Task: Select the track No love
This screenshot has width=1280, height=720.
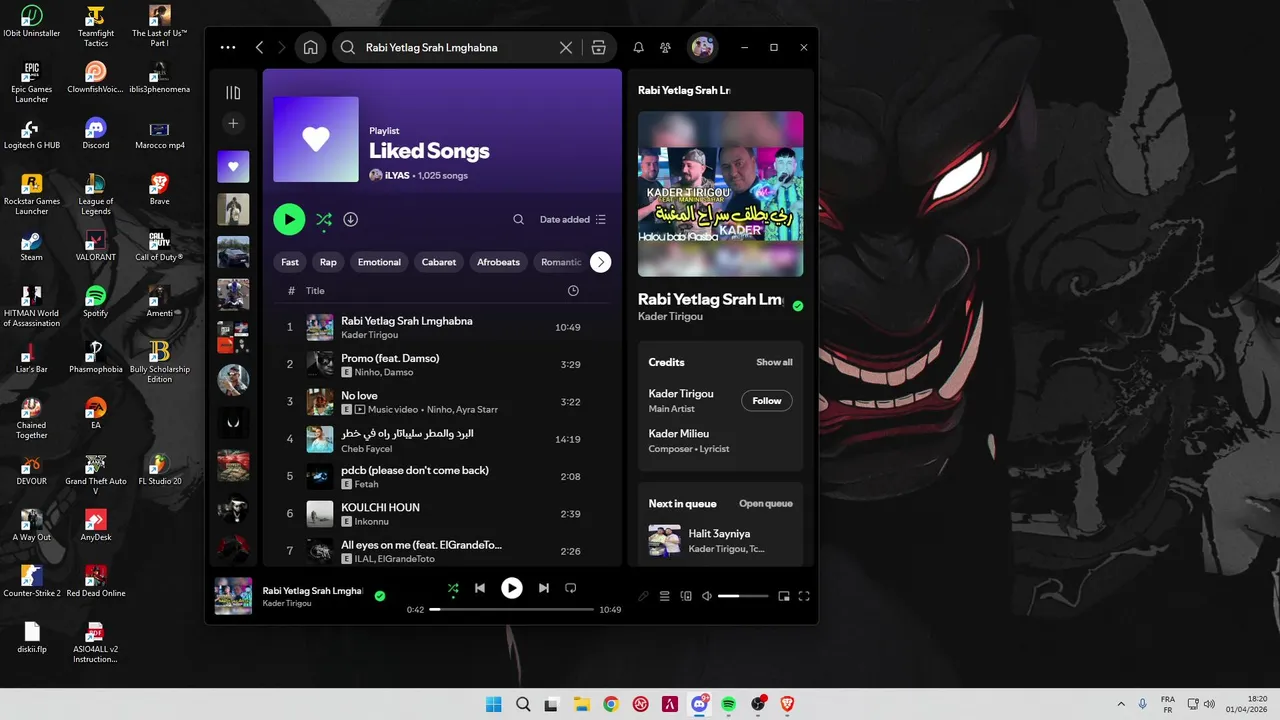Action: click(442, 402)
